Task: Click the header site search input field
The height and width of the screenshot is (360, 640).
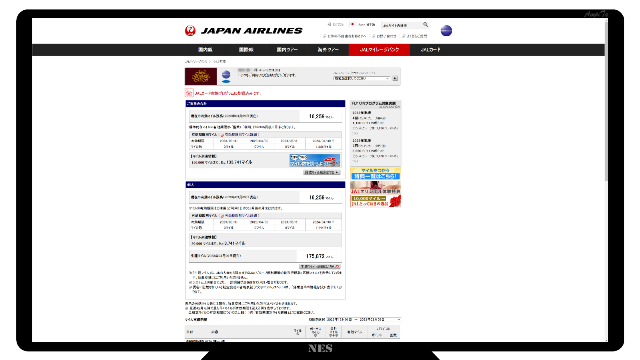Action: tap(402, 25)
